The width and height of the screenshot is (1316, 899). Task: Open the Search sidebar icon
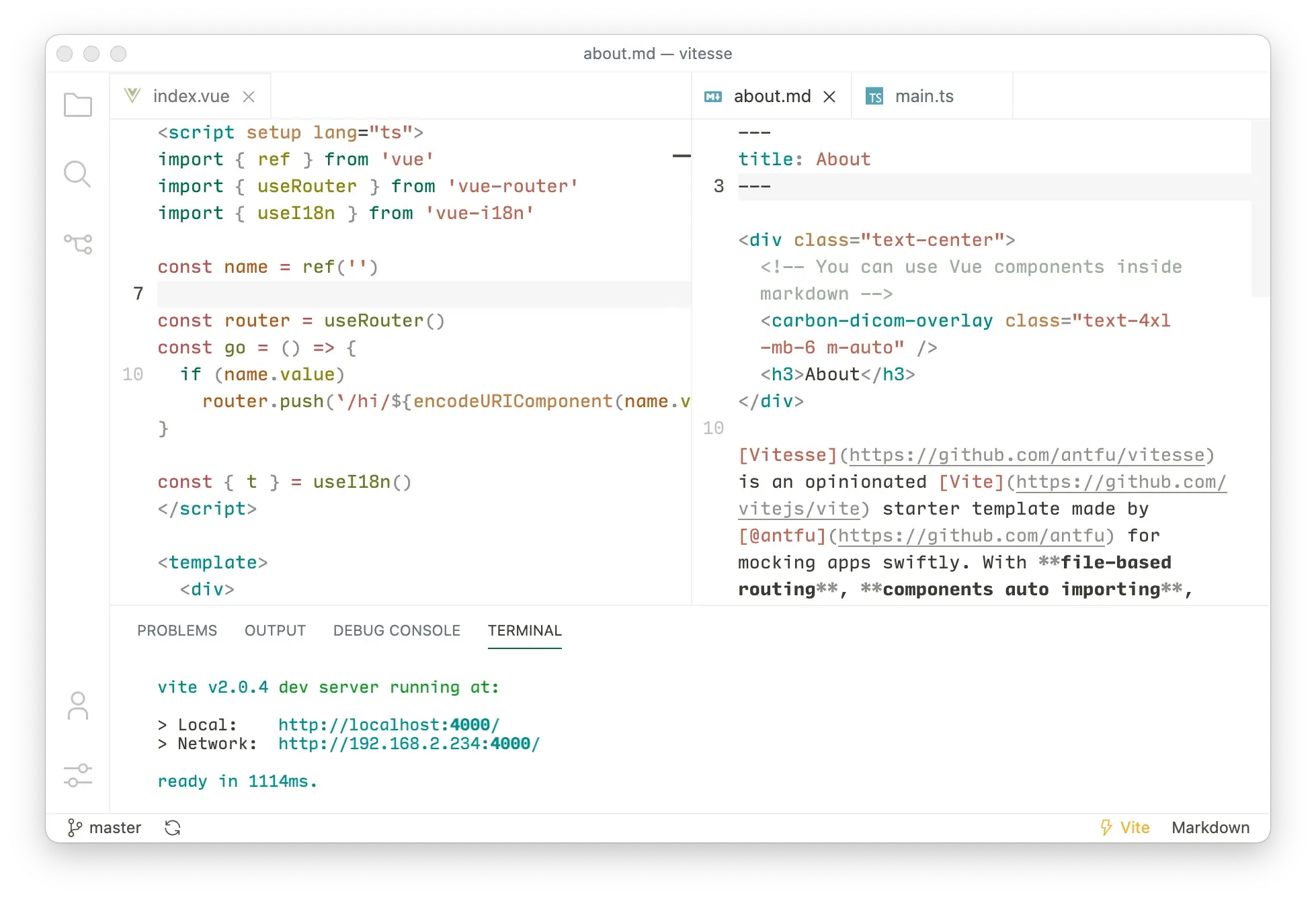77,174
